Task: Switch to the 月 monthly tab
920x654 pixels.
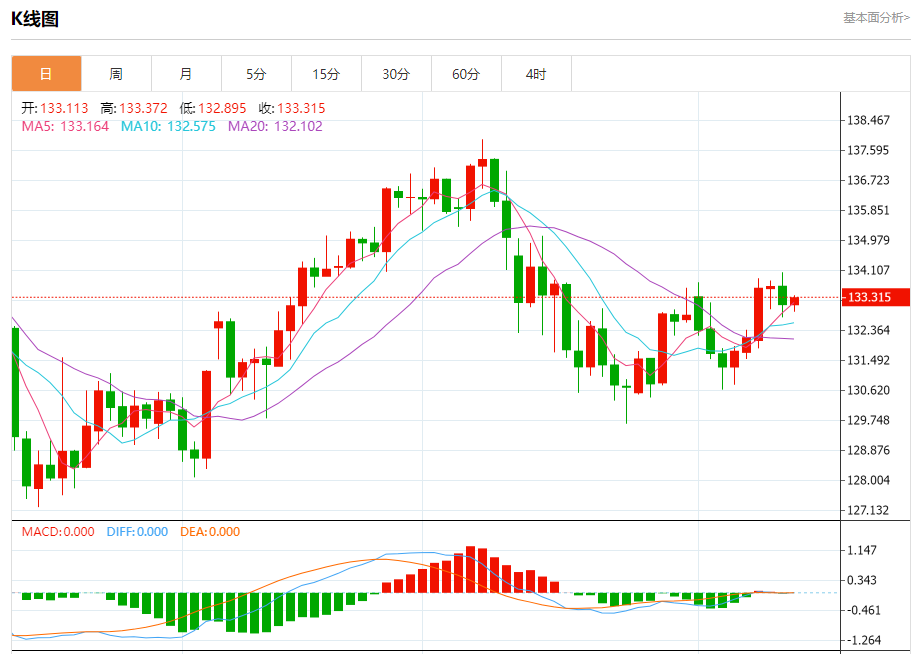Action: (x=186, y=74)
